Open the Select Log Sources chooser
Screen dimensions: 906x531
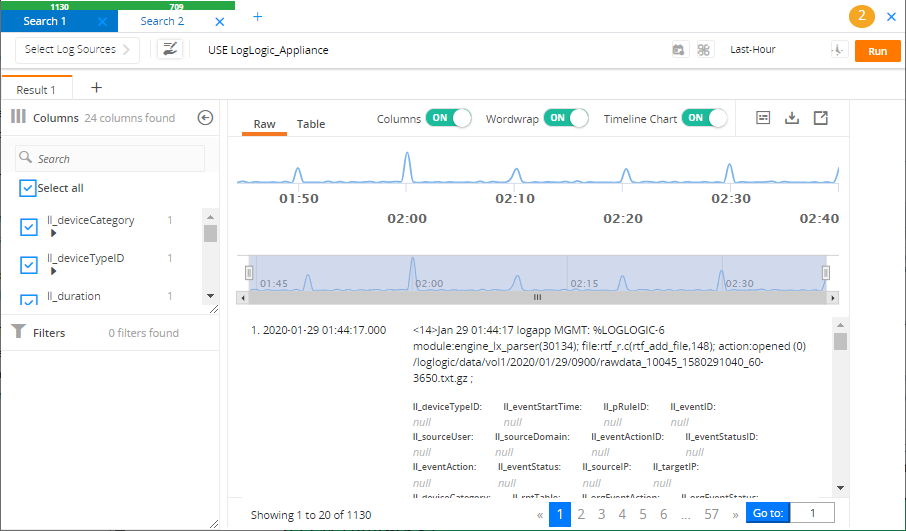[x=77, y=50]
